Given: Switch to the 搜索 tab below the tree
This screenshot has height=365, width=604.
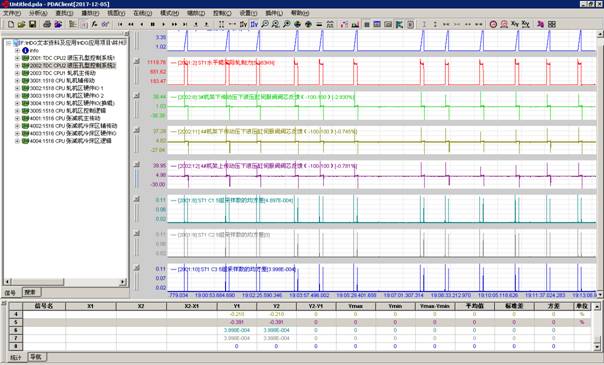Looking at the screenshot, I should point(30,292).
